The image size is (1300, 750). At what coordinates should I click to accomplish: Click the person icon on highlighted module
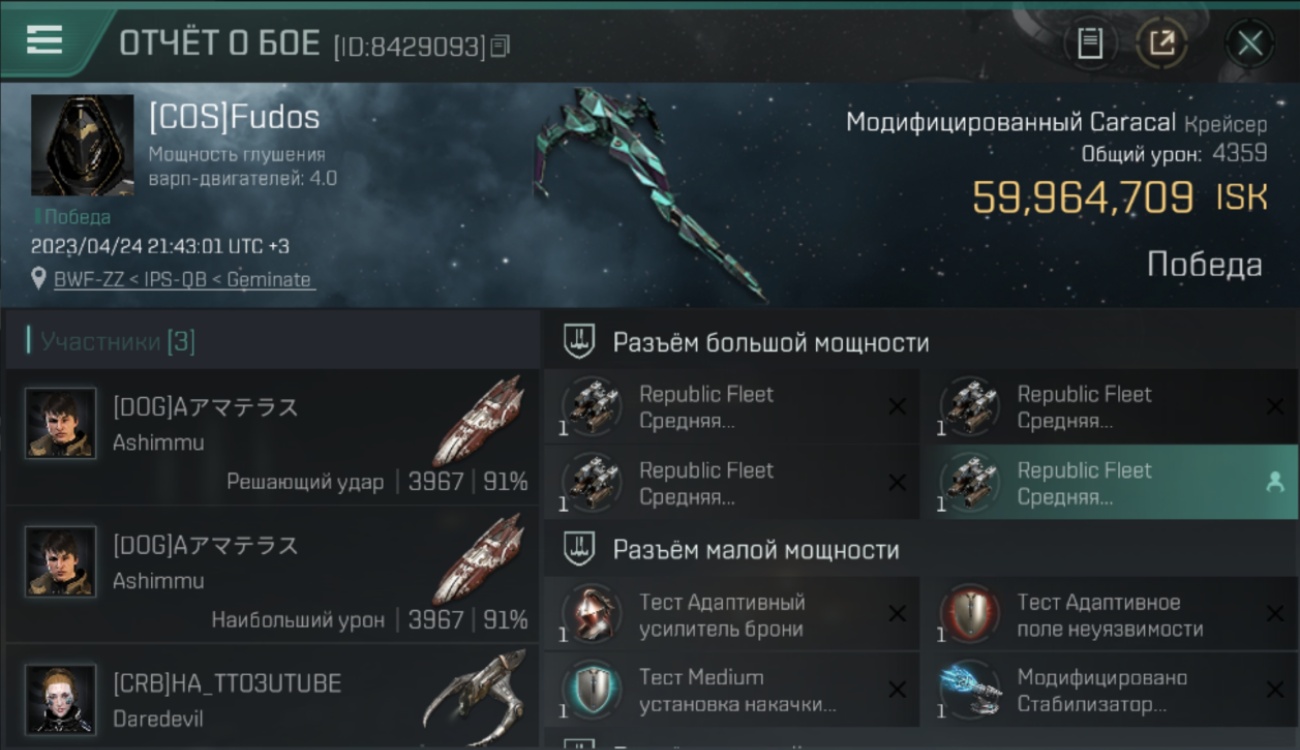(1275, 482)
